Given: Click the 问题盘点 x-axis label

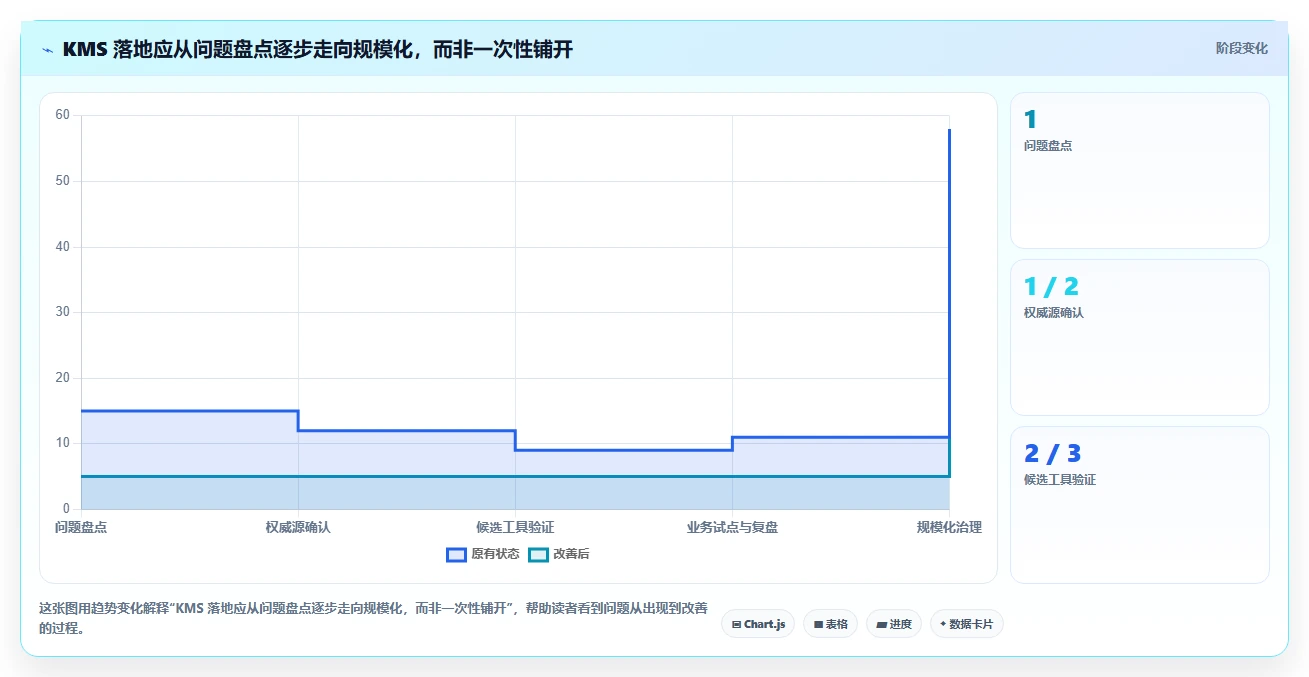Looking at the screenshot, I should [x=81, y=527].
